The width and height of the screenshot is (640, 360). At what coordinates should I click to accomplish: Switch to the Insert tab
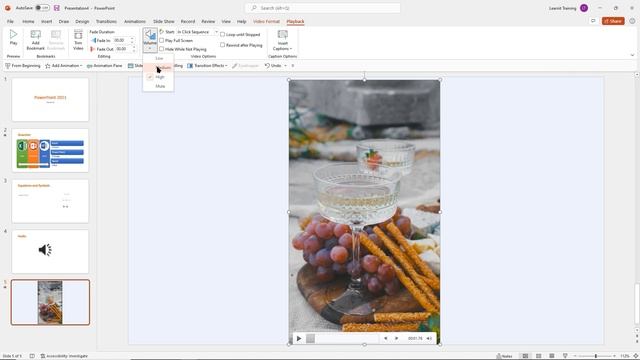point(47,21)
